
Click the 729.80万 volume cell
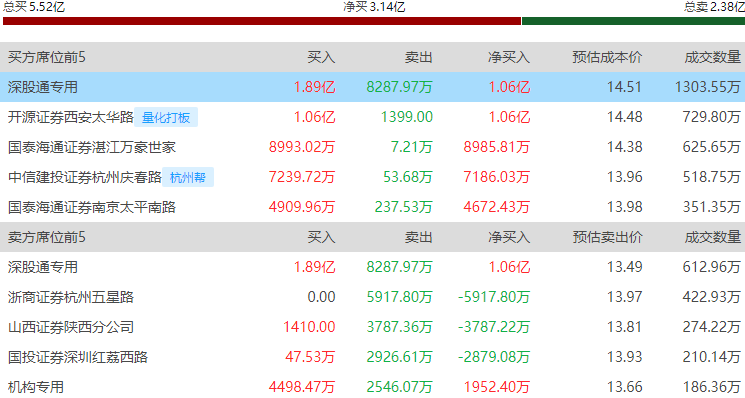711,117
